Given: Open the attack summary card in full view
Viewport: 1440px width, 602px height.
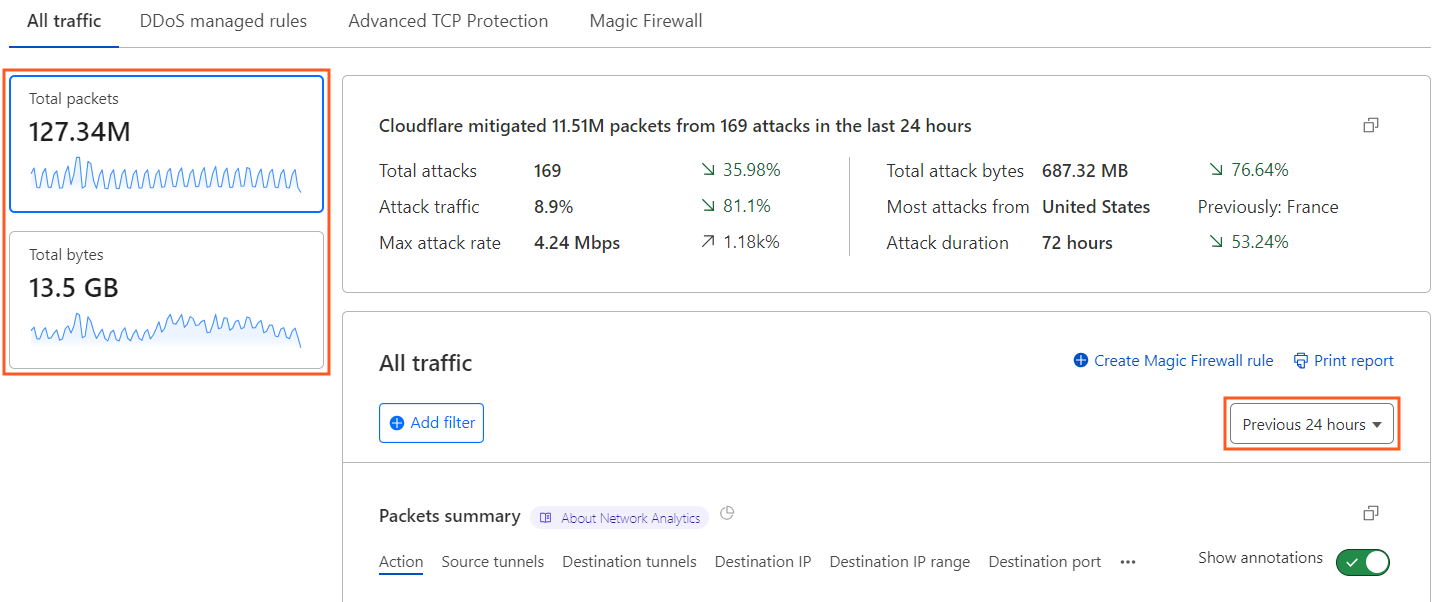Looking at the screenshot, I should pyautogui.click(x=1371, y=124).
